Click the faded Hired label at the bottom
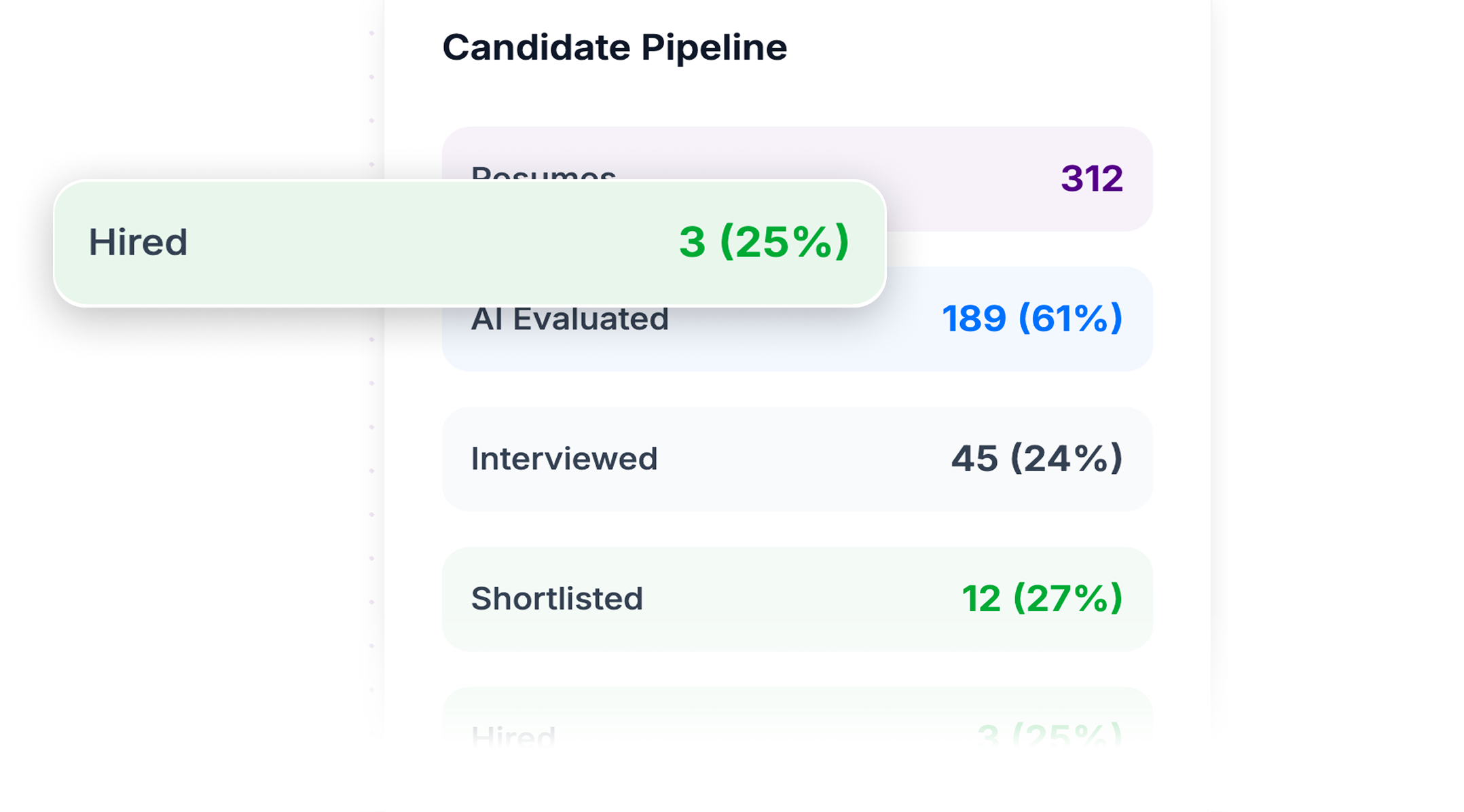The width and height of the screenshot is (1464, 812). tap(513, 736)
